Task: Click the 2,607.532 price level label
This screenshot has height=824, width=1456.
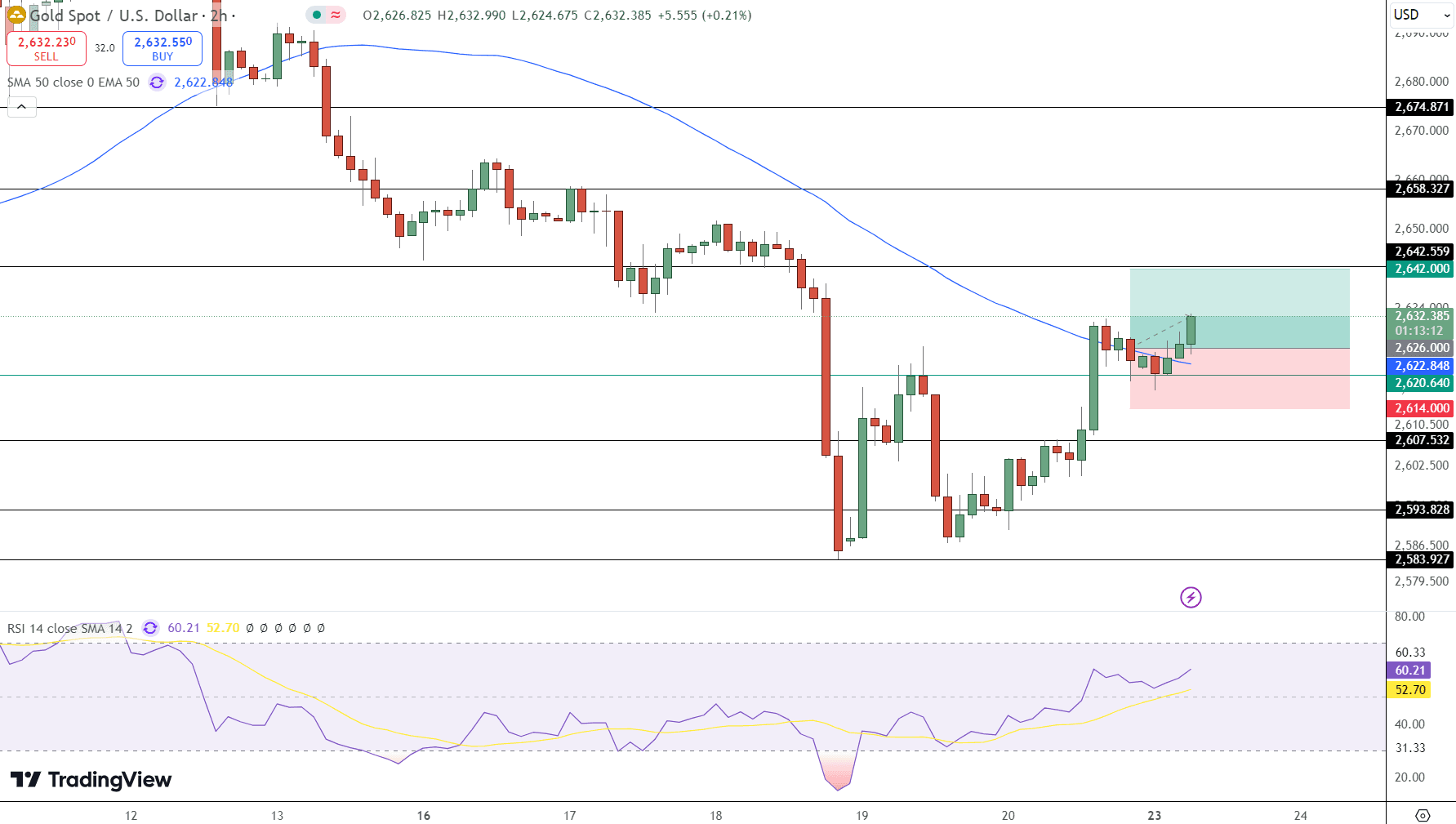Action: click(x=1421, y=440)
